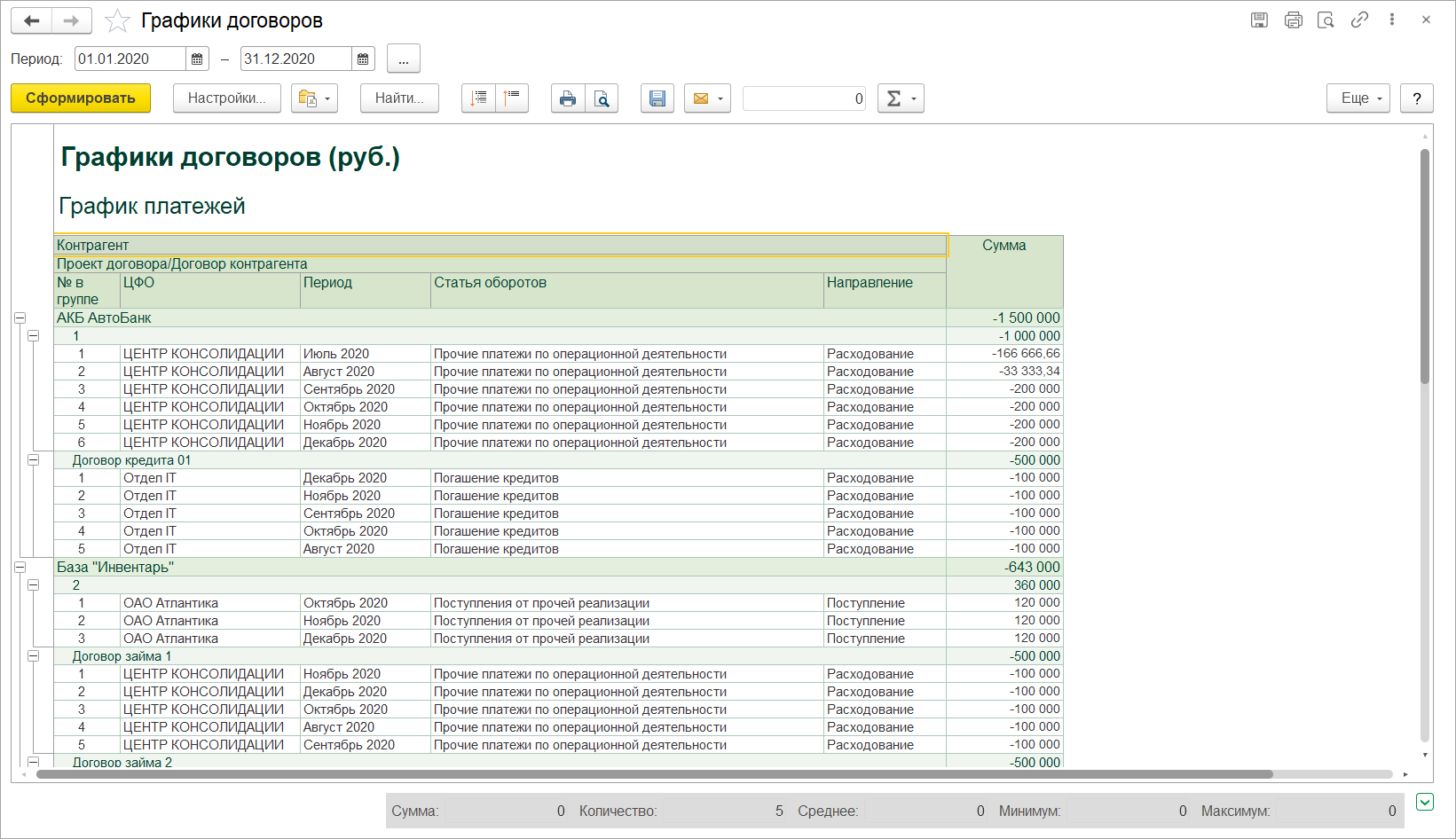Screen dimensions: 1456x839
Task: Select the 360 000 subtotal cell
Action: coord(1004,584)
